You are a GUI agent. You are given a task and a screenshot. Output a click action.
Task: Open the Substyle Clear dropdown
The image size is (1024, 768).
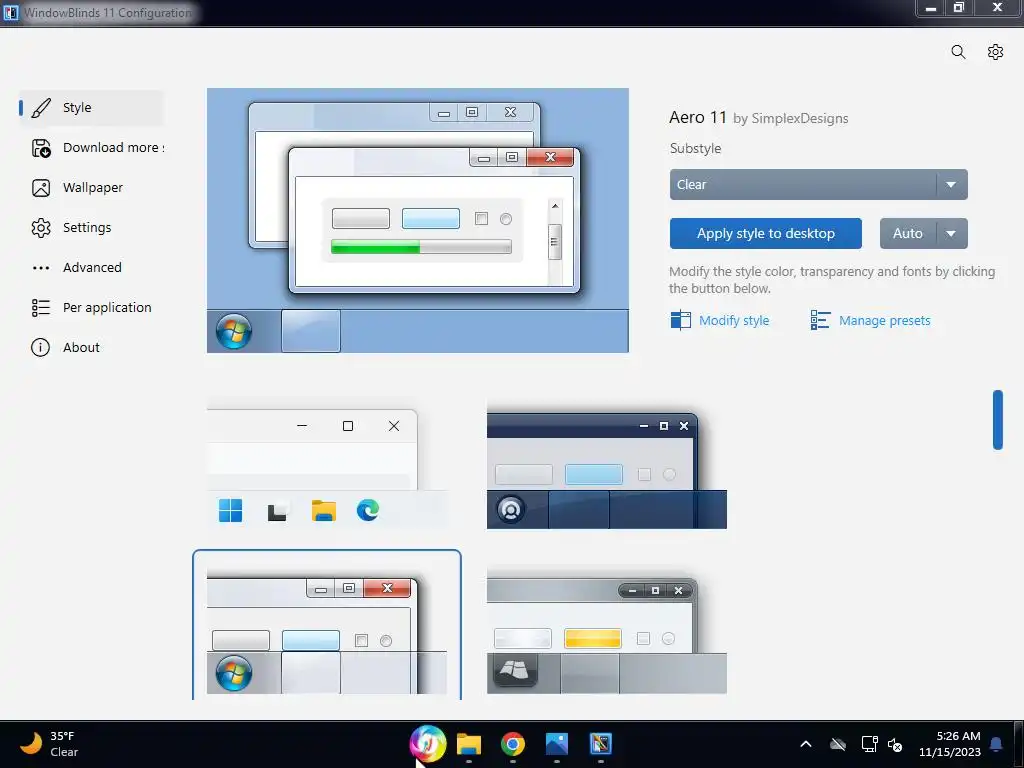click(818, 185)
